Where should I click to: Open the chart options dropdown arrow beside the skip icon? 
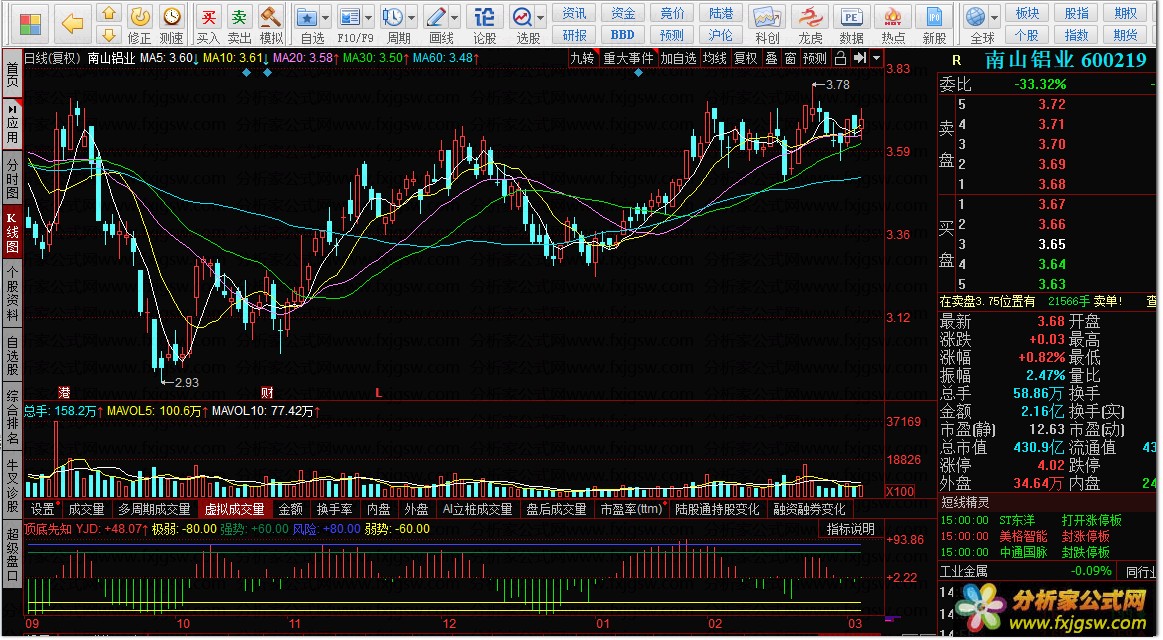point(877,58)
